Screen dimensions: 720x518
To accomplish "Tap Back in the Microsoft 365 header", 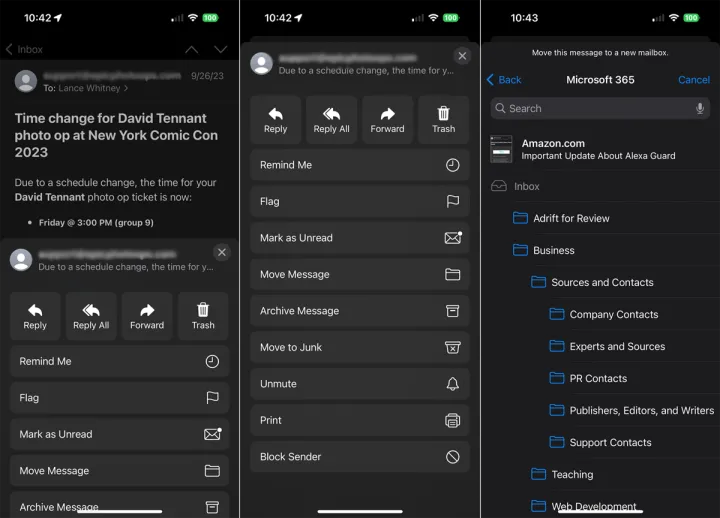I will pos(504,80).
